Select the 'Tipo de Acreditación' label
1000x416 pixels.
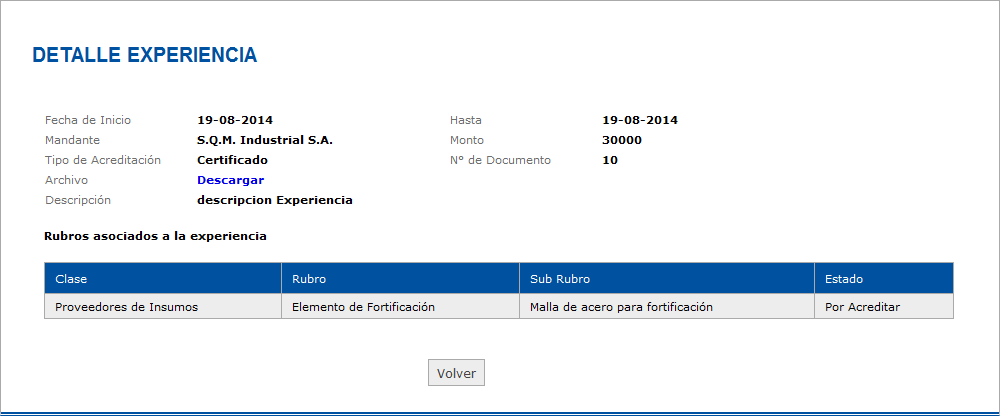tap(103, 160)
